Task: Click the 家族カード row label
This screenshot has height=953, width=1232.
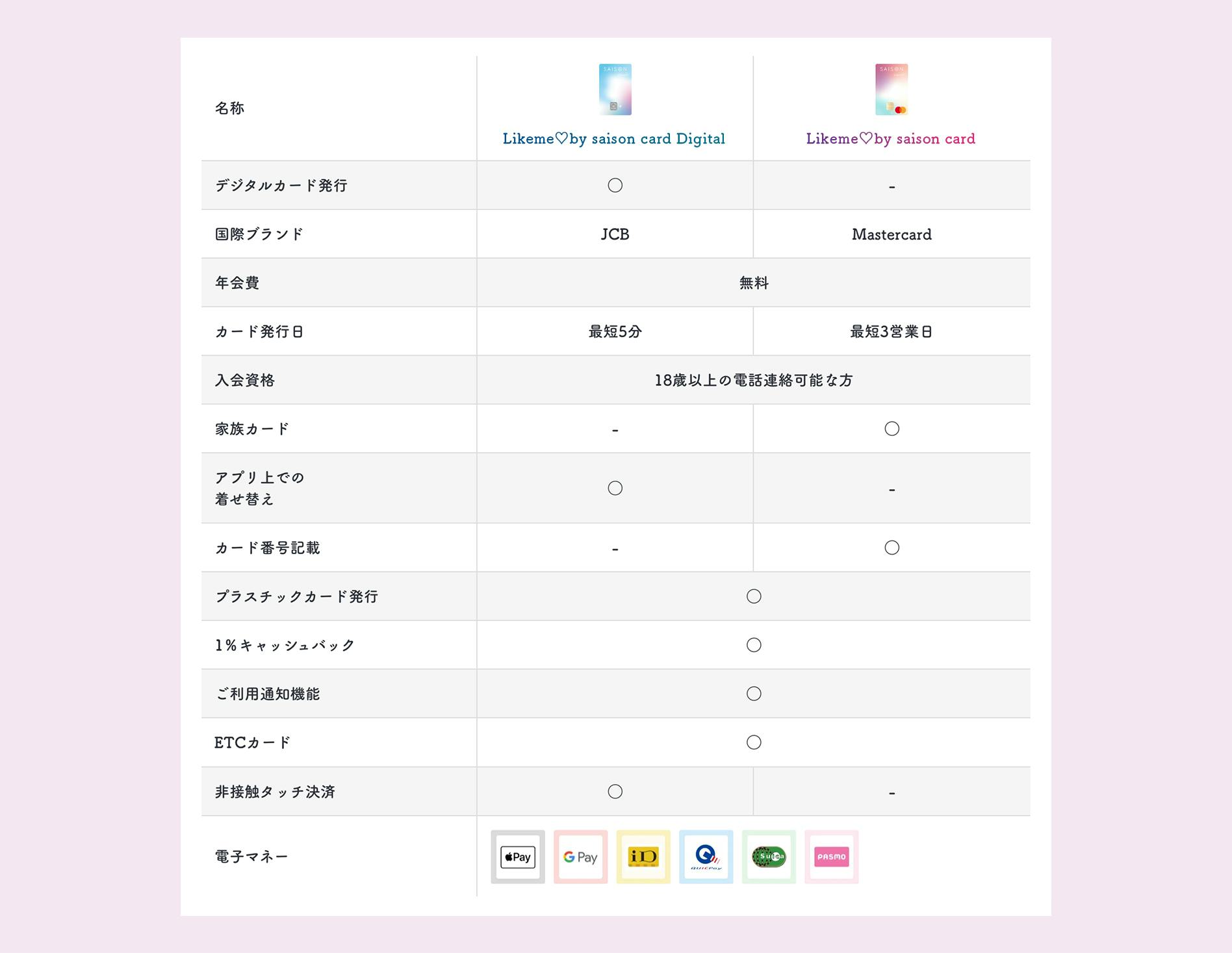Action: (x=252, y=429)
